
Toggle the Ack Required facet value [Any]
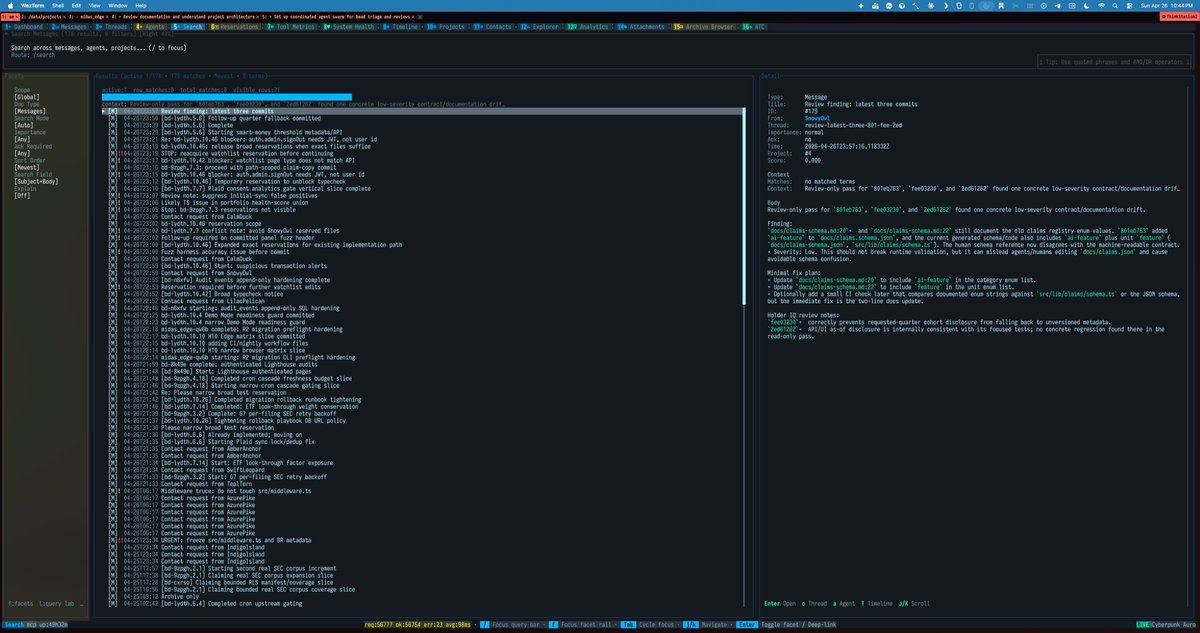[x=22, y=152]
